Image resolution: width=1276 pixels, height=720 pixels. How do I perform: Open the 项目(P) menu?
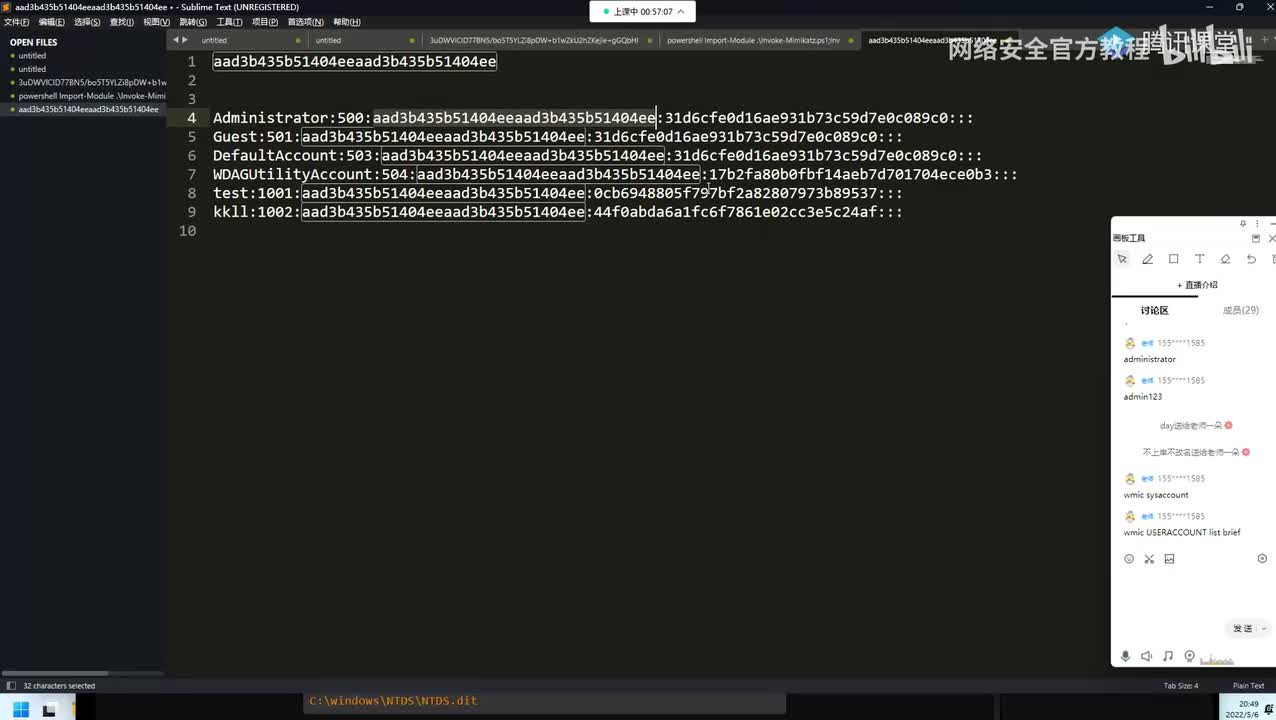265,22
